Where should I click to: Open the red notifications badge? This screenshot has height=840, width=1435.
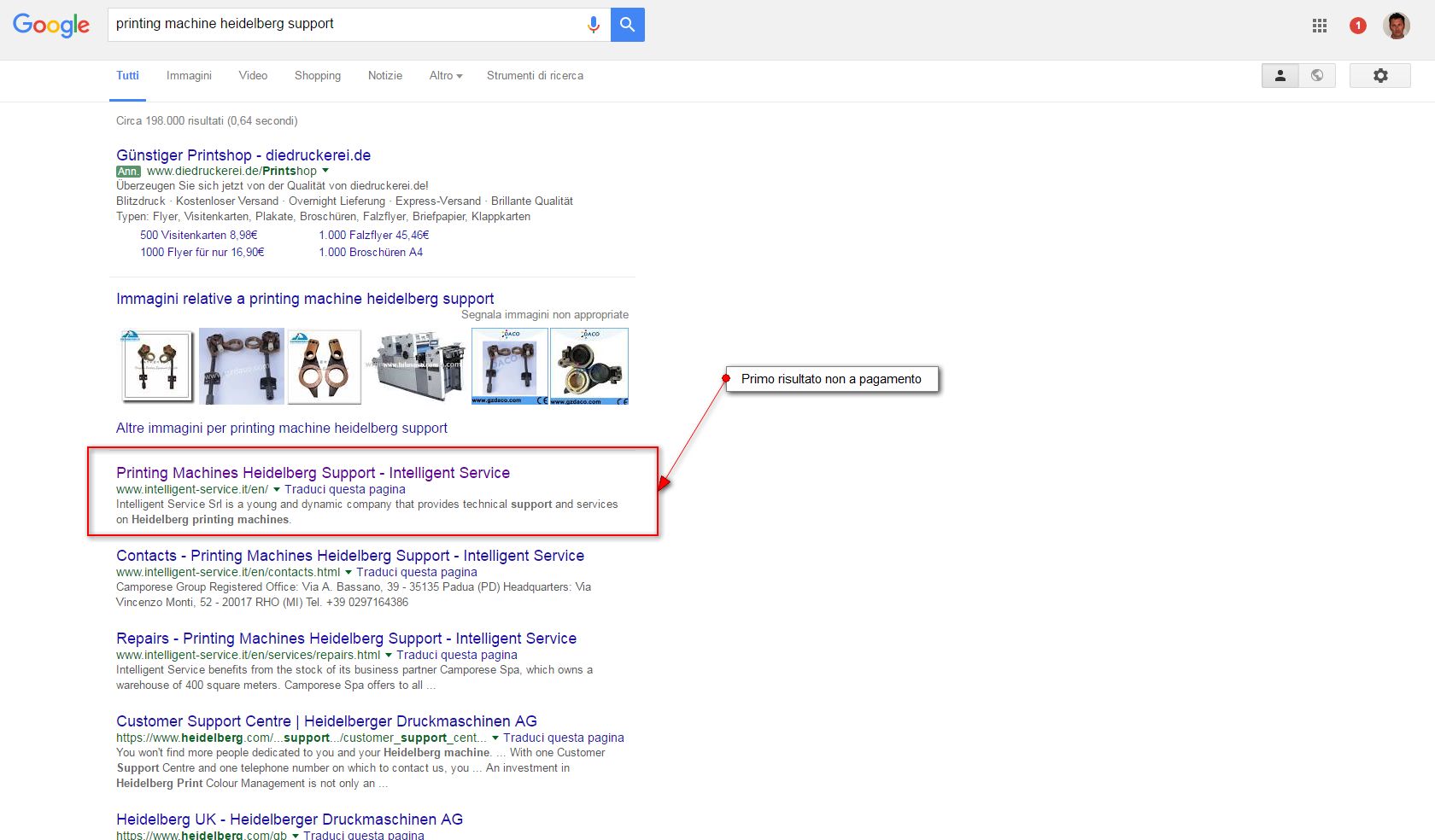[1358, 26]
